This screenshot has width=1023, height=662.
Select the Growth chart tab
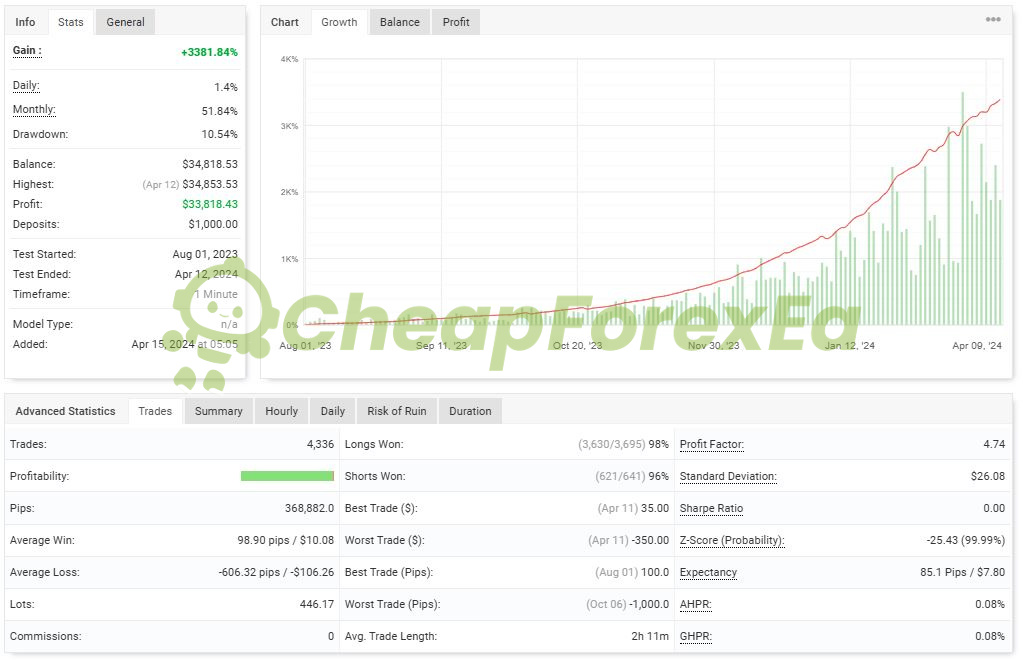coord(339,22)
